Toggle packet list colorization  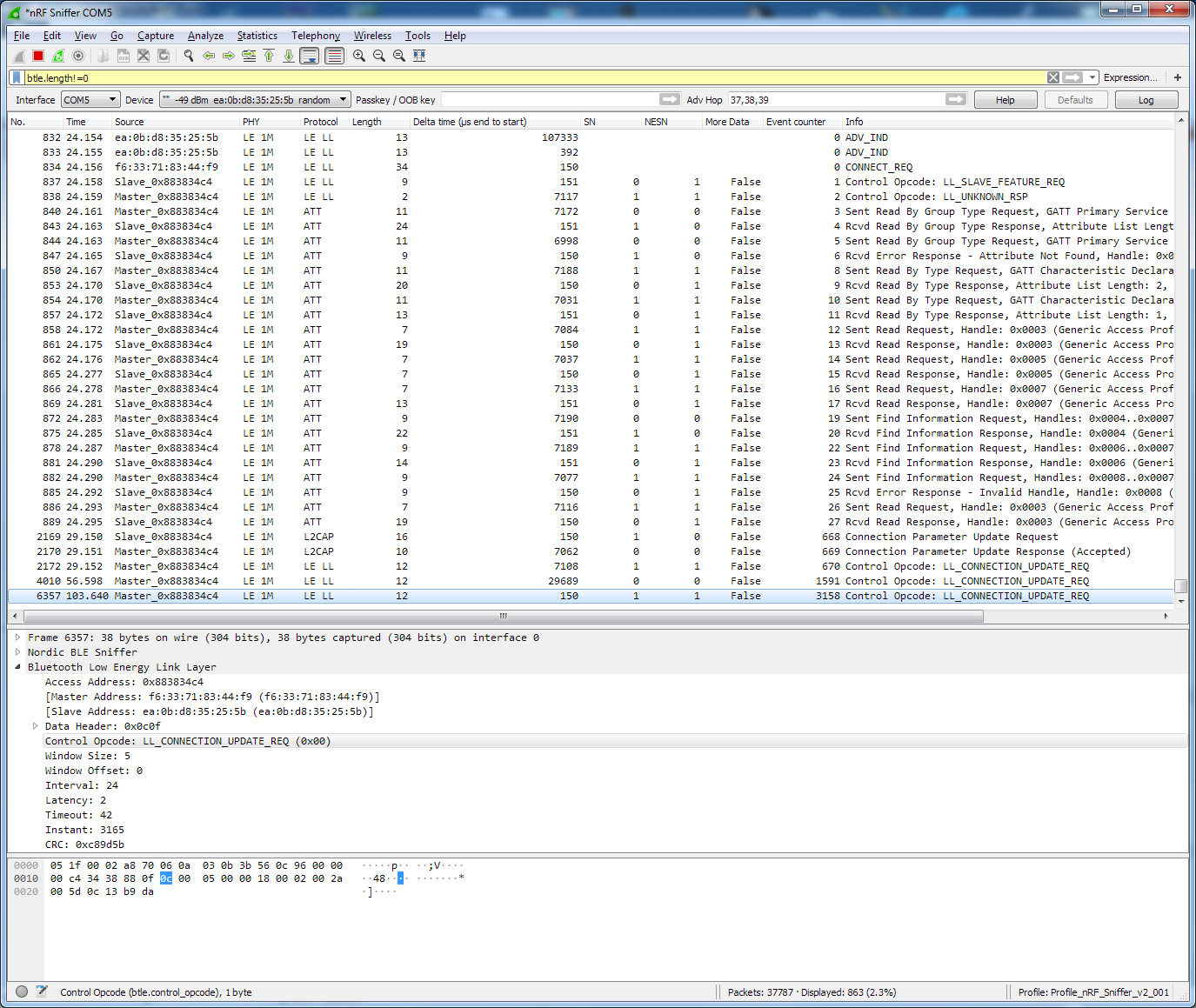coord(334,56)
